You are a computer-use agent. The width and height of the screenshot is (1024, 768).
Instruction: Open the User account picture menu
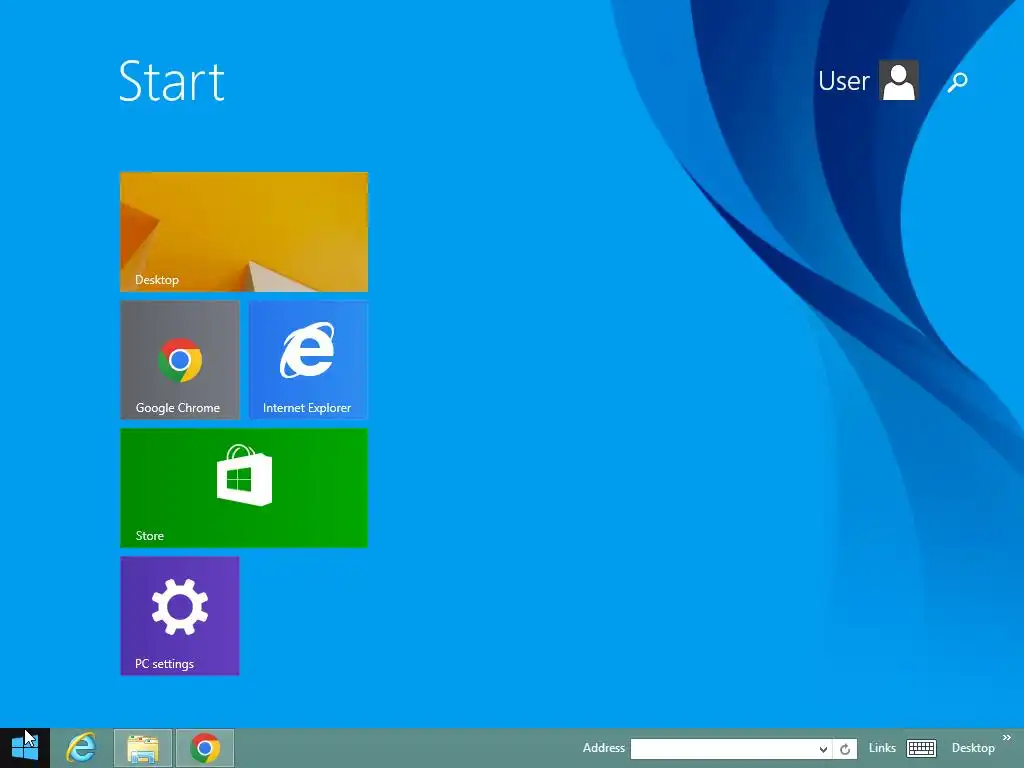click(x=899, y=80)
